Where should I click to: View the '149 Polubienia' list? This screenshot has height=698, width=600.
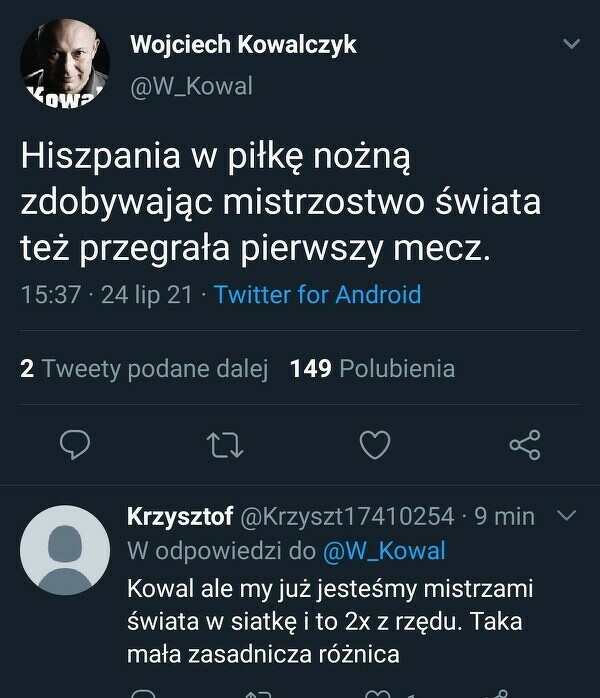click(372, 369)
